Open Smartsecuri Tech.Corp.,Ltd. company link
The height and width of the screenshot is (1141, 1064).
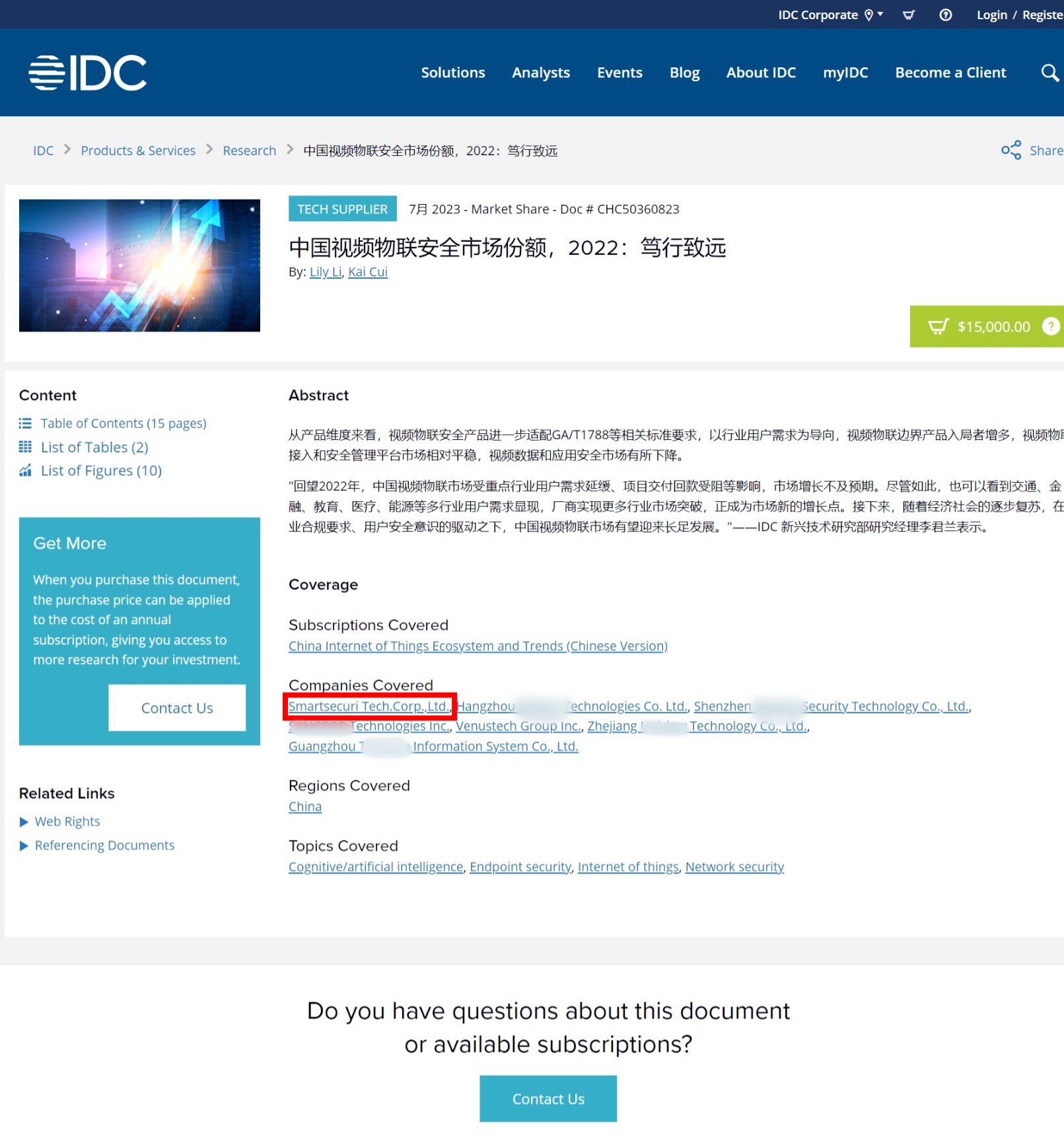pos(369,706)
